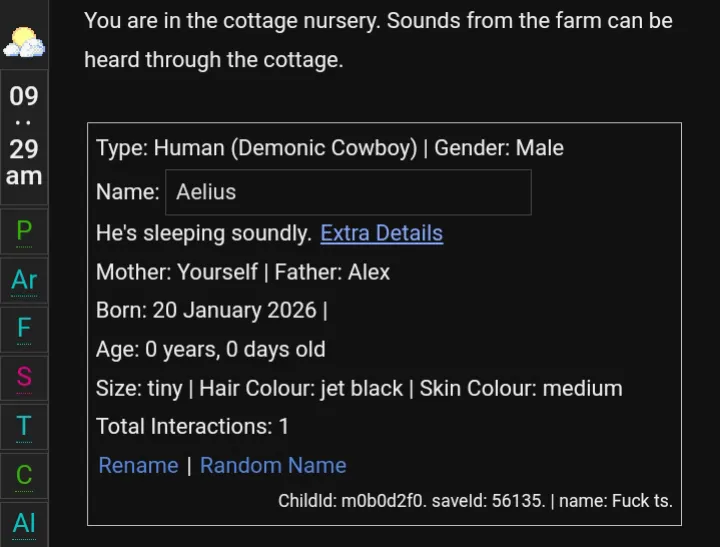Click the Mother and Father info line

point(243,272)
